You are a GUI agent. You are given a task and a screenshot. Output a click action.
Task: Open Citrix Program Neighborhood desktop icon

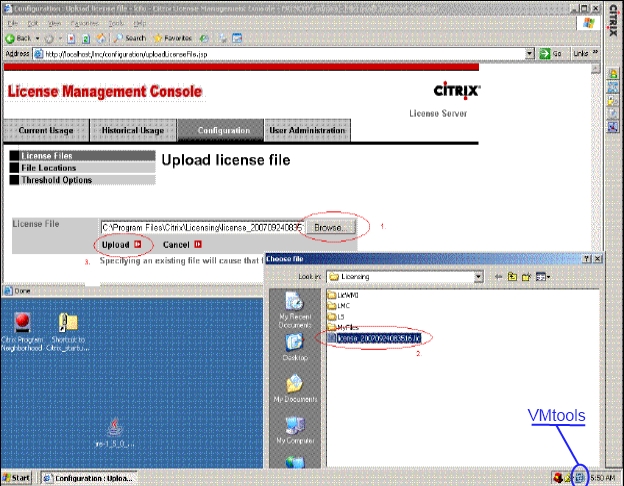point(22,332)
